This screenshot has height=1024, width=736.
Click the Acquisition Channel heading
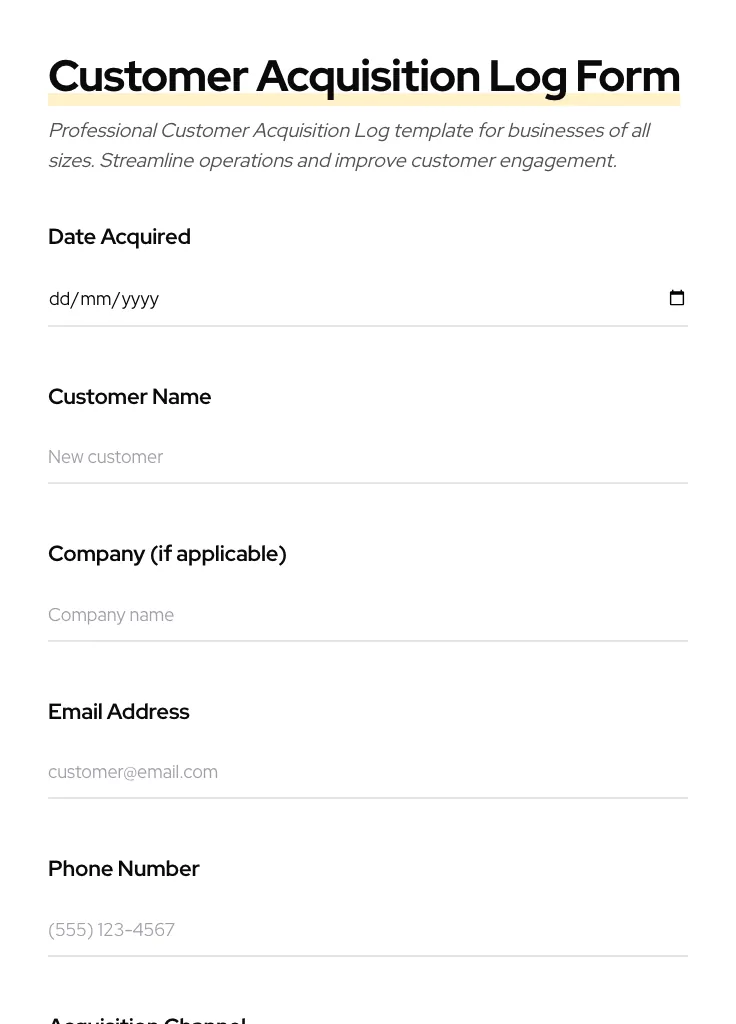pyautogui.click(x=146, y=1018)
